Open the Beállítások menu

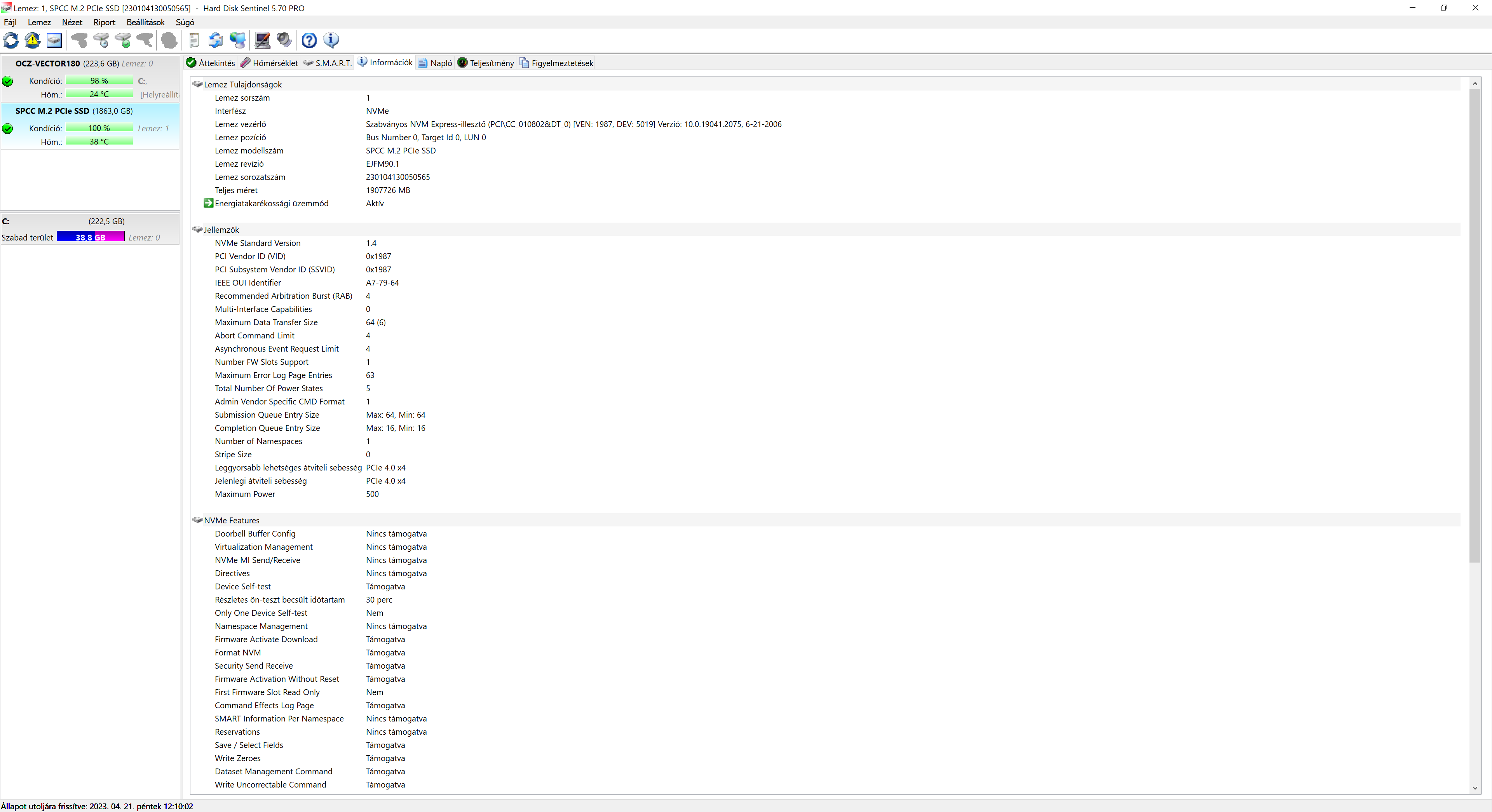point(145,22)
